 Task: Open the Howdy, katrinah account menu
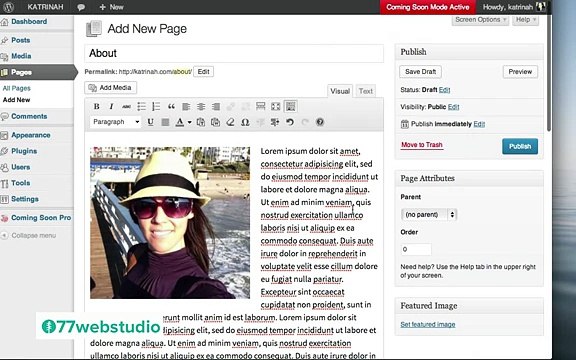click(x=514, y=7)
